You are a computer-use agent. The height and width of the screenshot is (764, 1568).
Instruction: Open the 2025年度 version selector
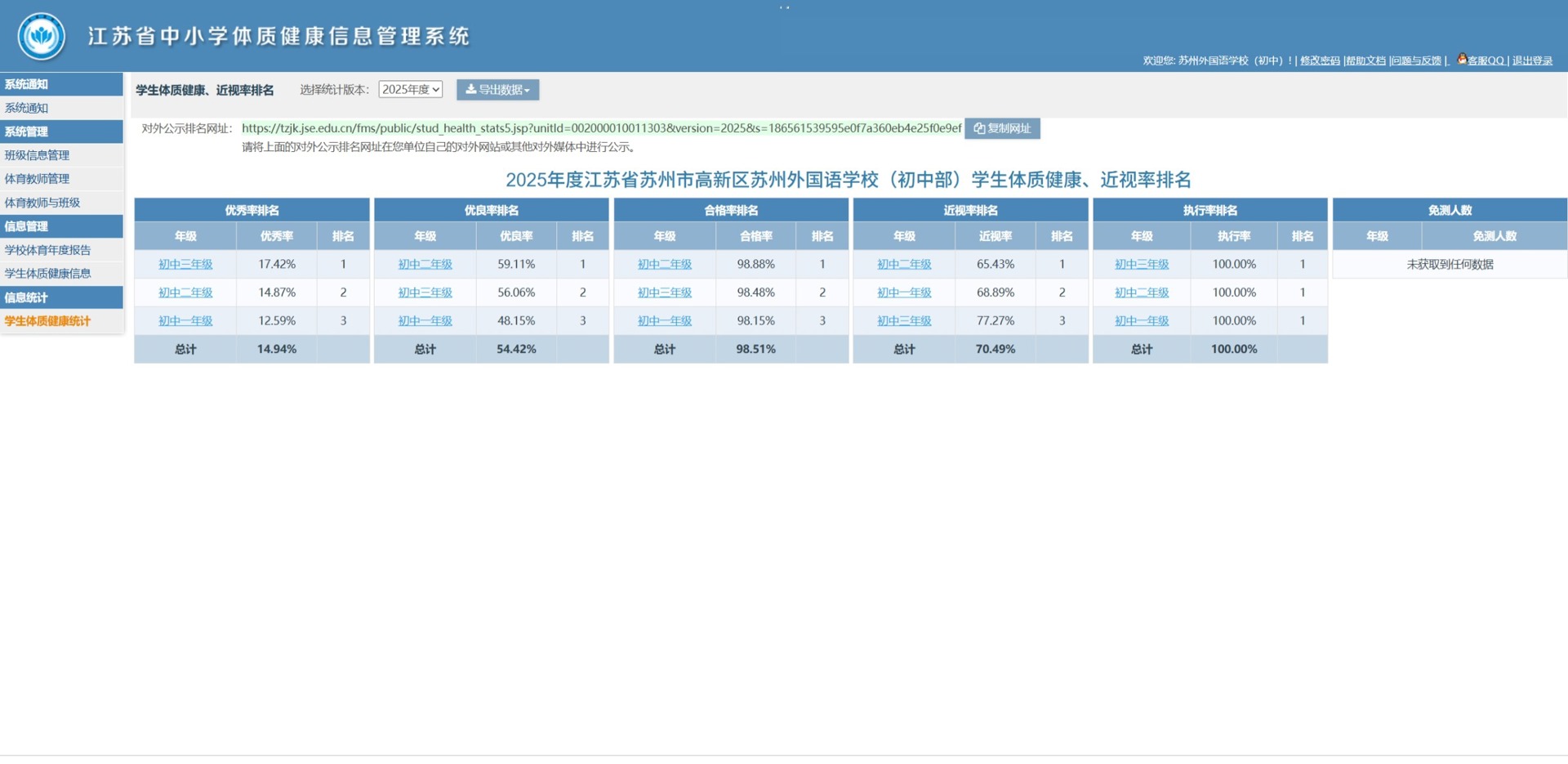[410, 90]
